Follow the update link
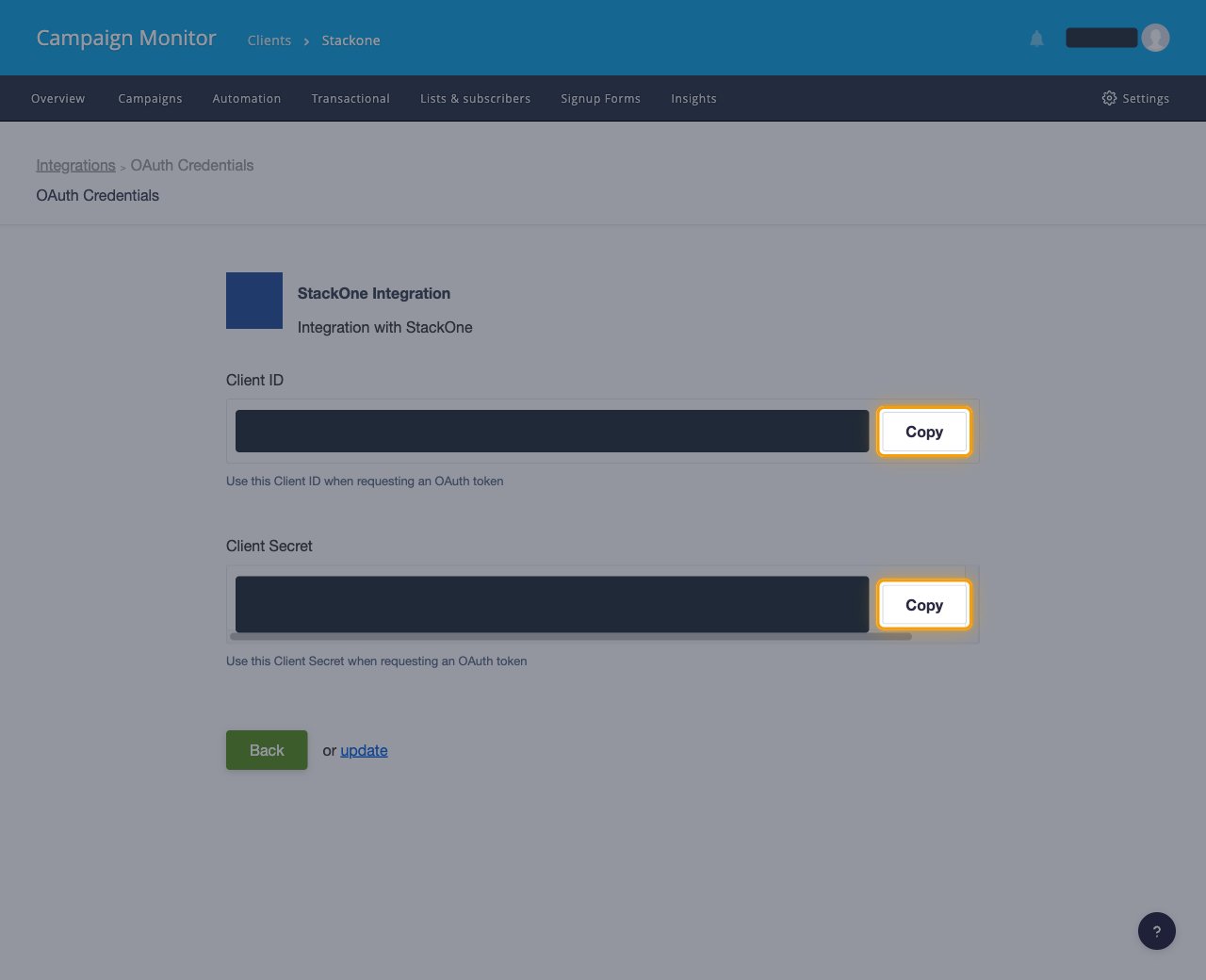The height and width of the screenshot is (980, 1206). click(x=364, y=750)
